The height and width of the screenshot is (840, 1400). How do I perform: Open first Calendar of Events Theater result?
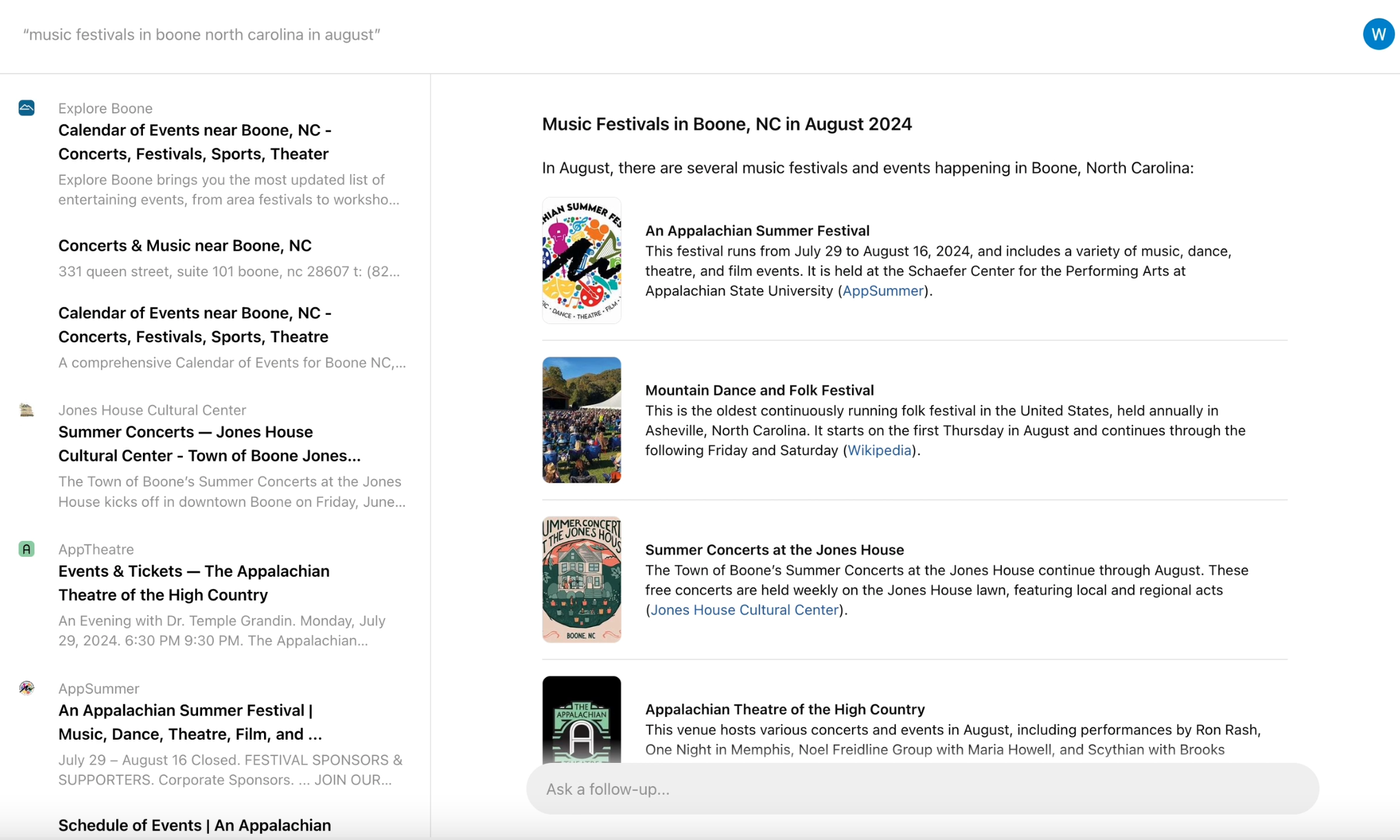[195, 142]
